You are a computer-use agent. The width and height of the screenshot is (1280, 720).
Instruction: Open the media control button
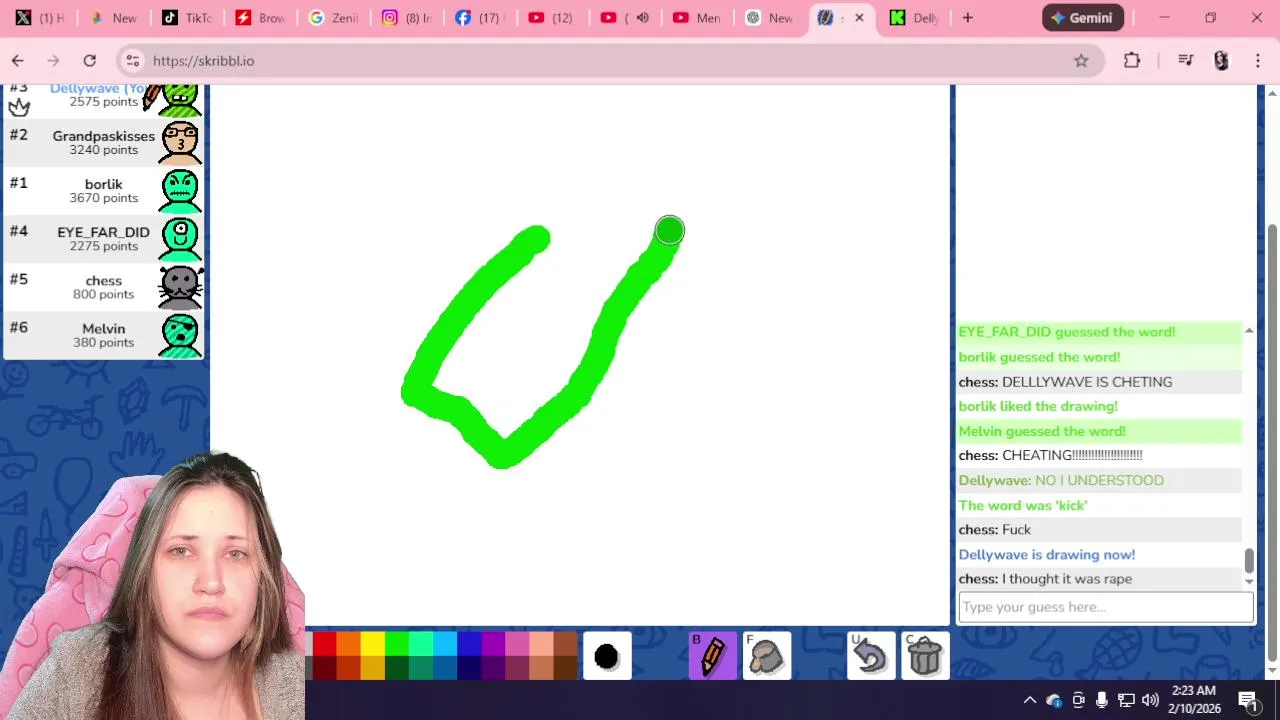1186,61
